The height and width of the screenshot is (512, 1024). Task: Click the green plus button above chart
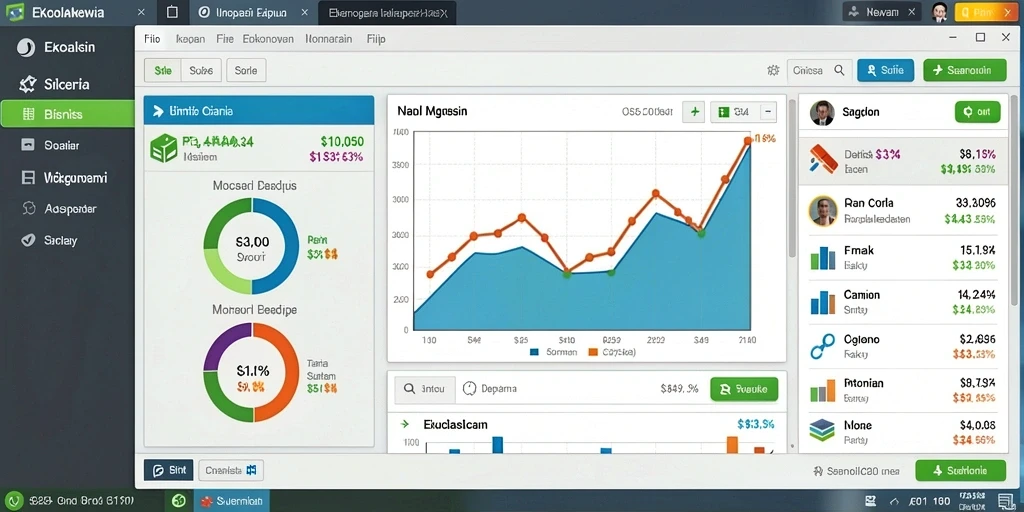(694, 112)
